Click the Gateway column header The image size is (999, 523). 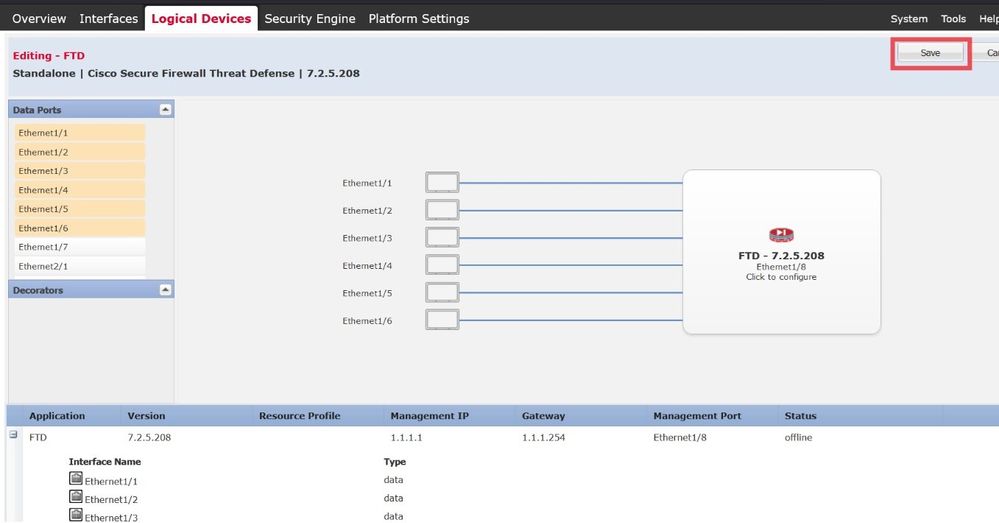tap(543, 415)
